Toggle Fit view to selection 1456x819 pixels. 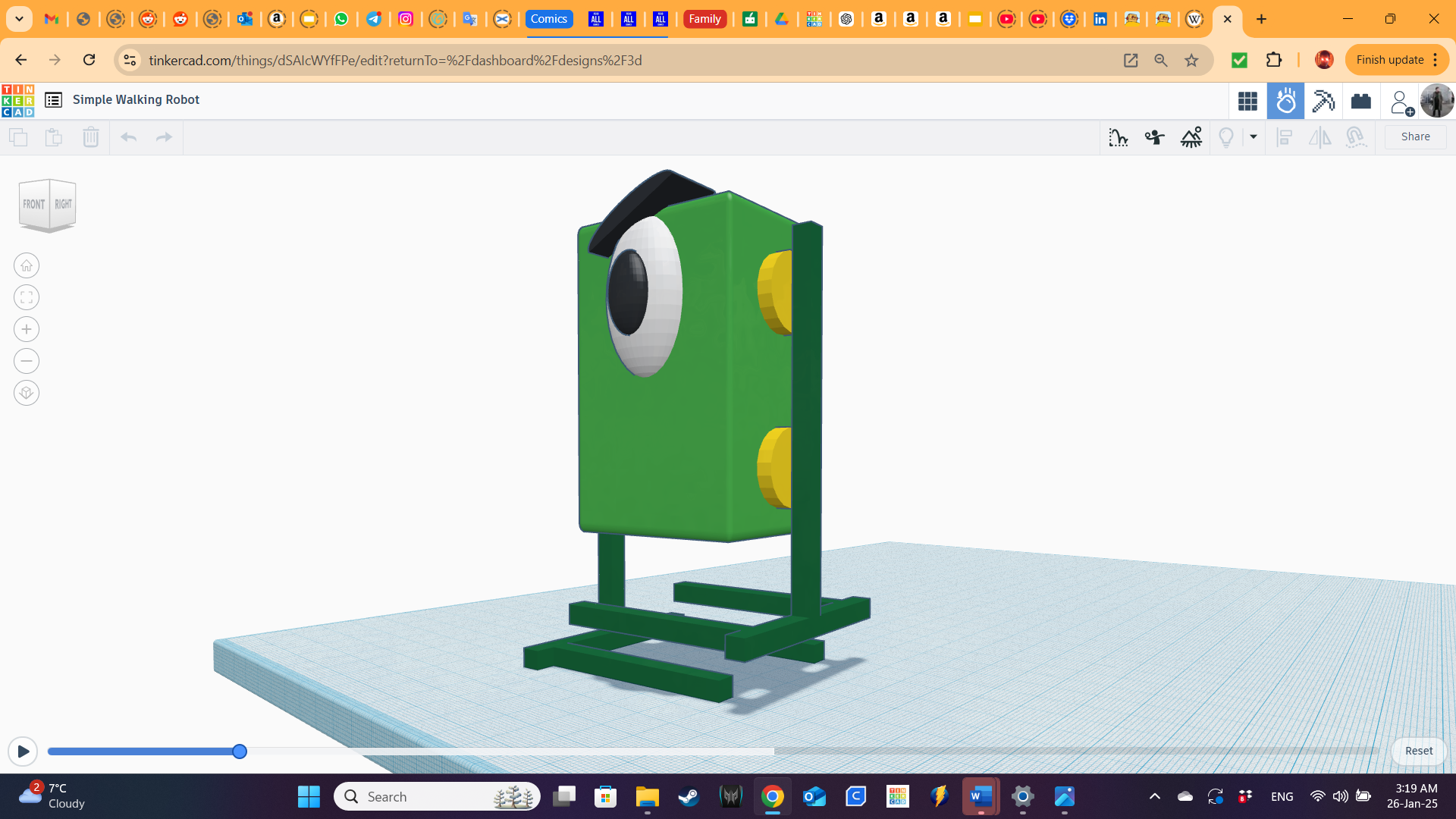tap(27, 297)
